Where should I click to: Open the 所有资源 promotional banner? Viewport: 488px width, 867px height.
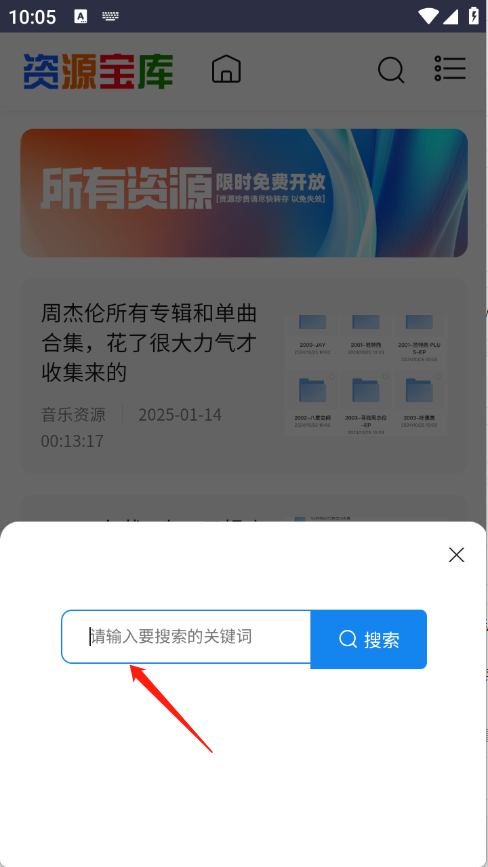click(244, 193)
